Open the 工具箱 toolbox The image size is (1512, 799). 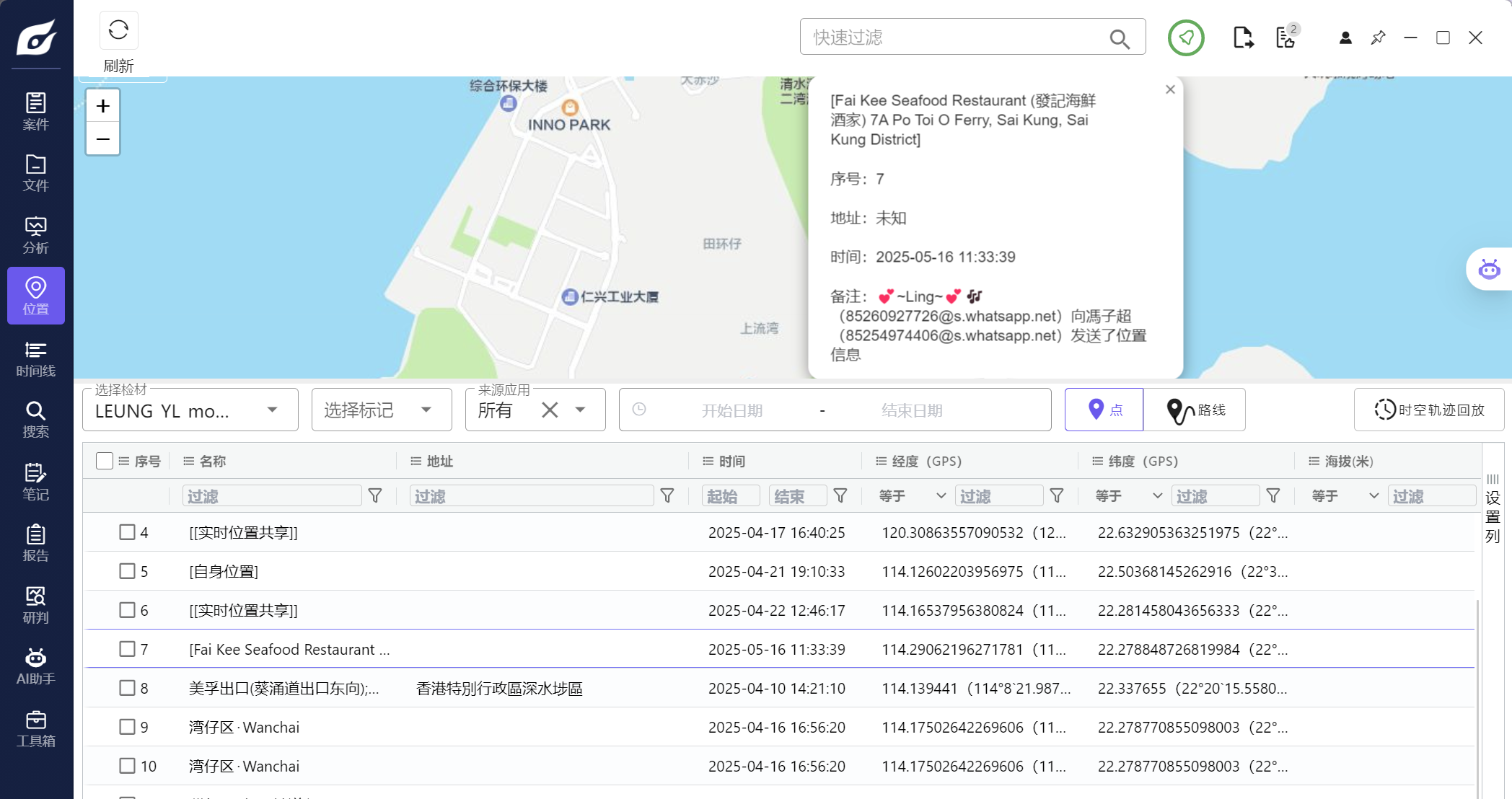[35, 728]
